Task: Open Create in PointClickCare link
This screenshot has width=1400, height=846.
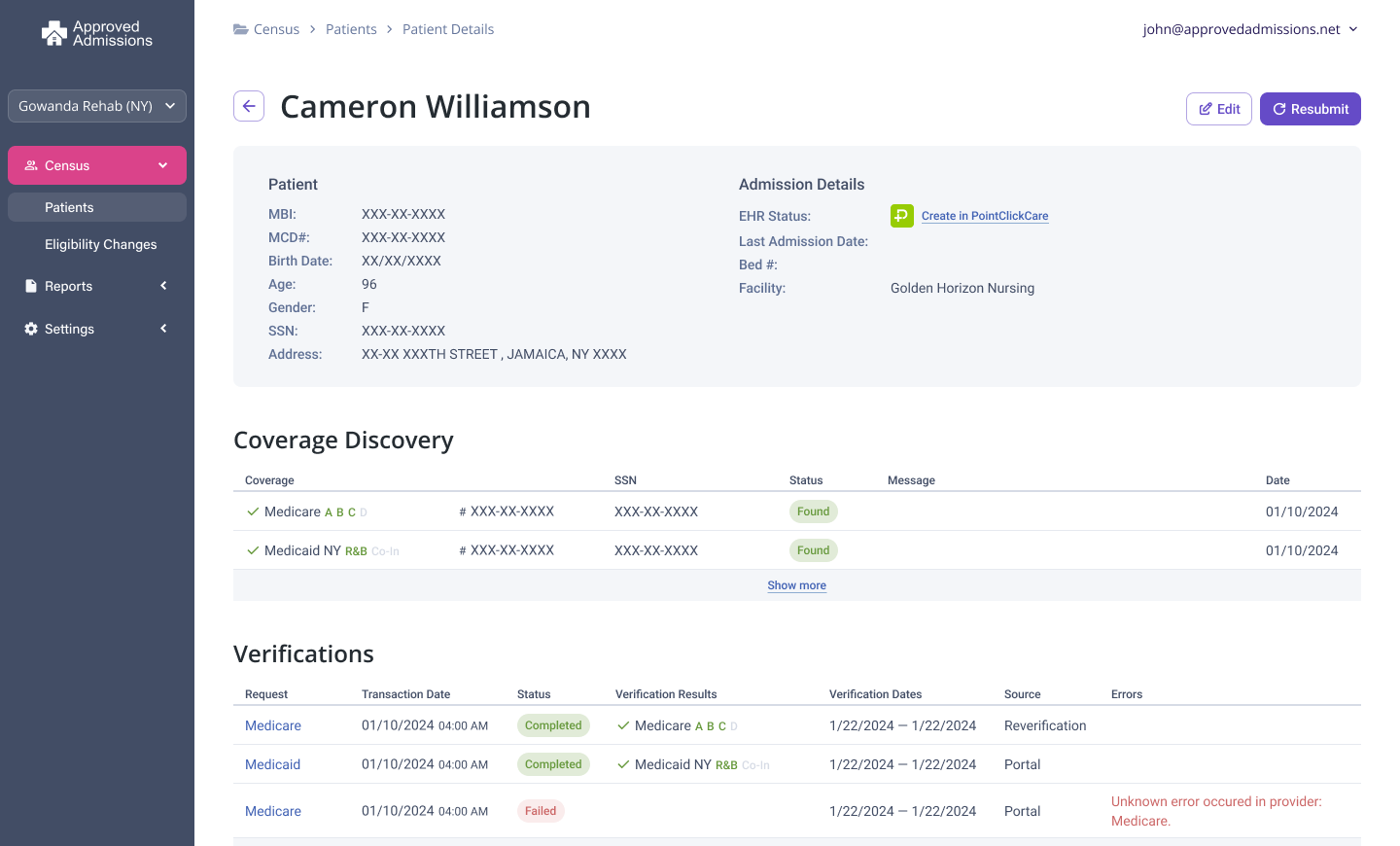Action: click(985, 216)
